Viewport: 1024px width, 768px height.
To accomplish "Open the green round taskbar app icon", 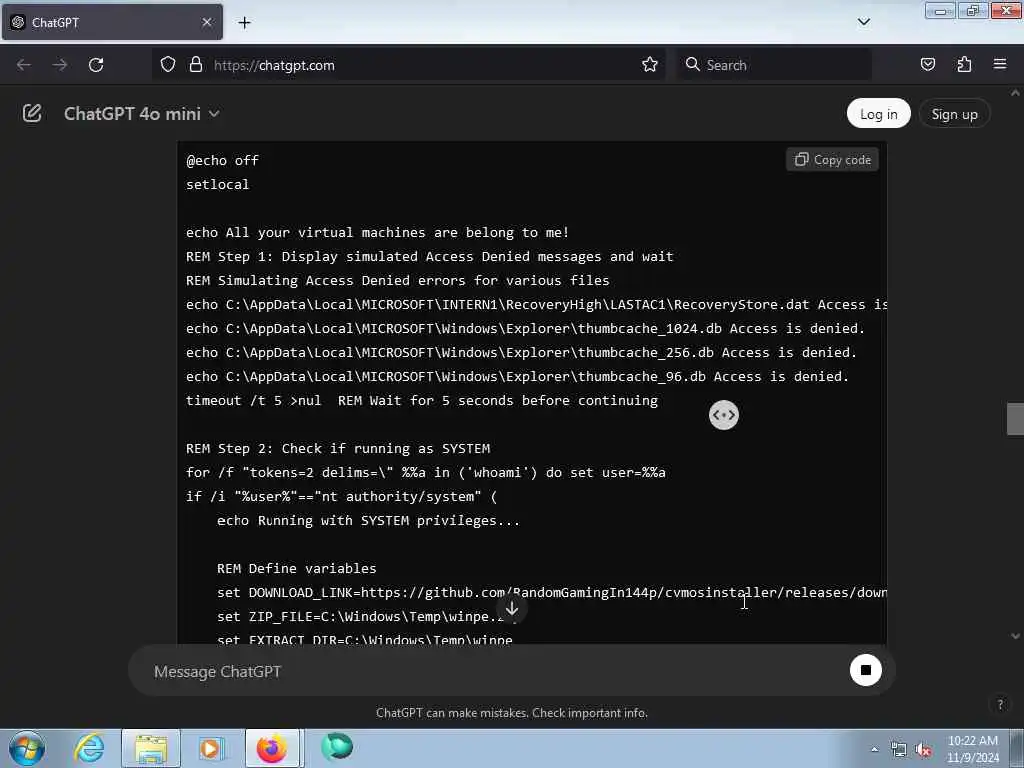I will [337, 747].
